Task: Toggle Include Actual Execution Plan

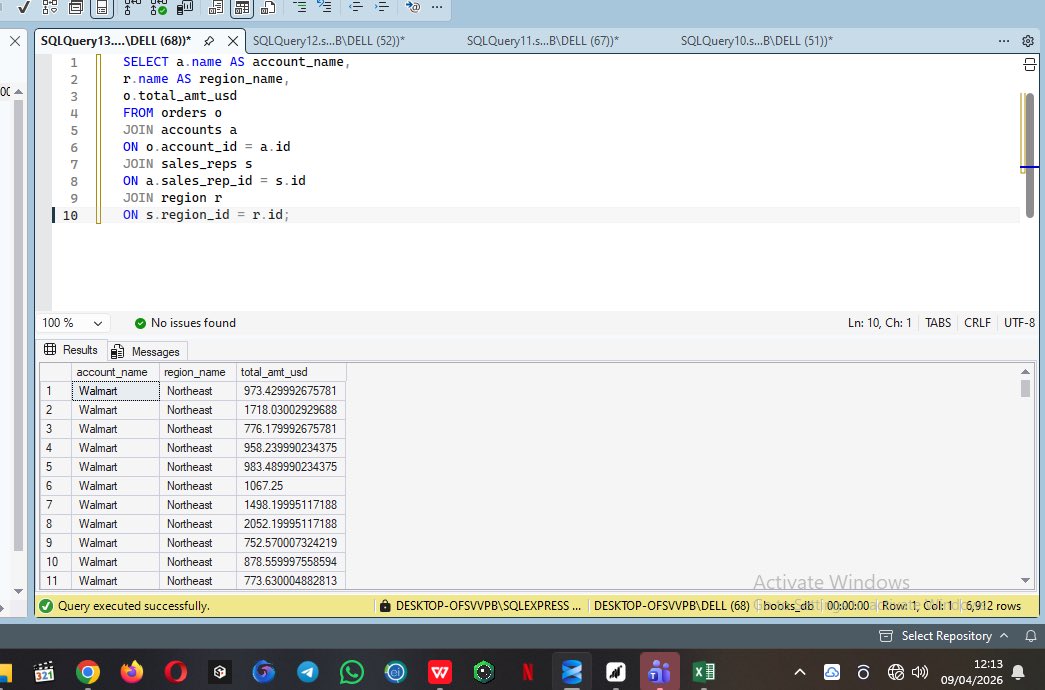Action: [x=131, y=7]
